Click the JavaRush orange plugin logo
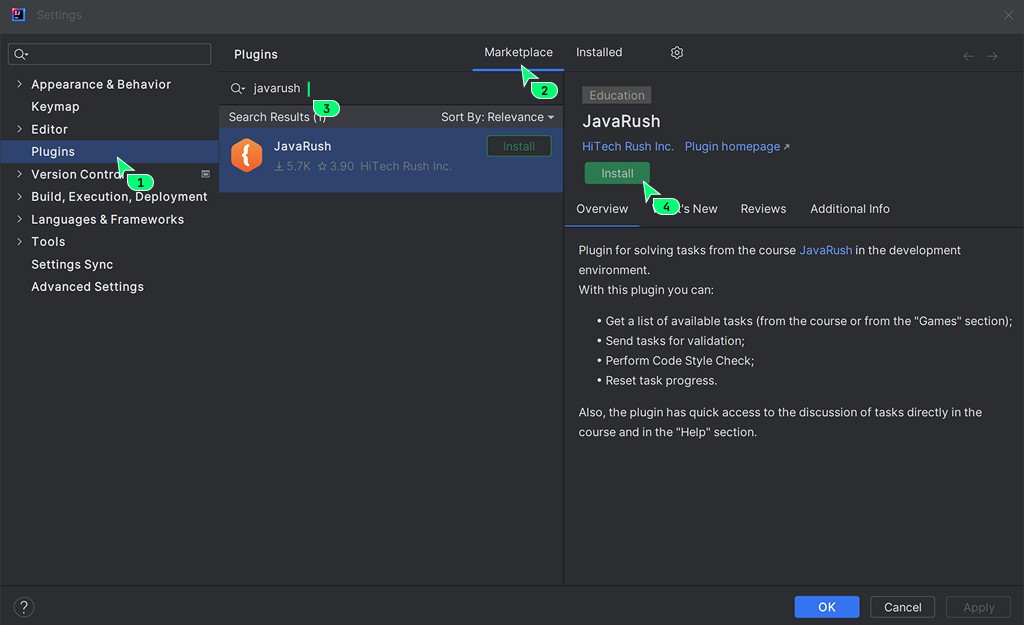Image resolution: width=1024 pixels, height=625 pixels. point(246,155)
